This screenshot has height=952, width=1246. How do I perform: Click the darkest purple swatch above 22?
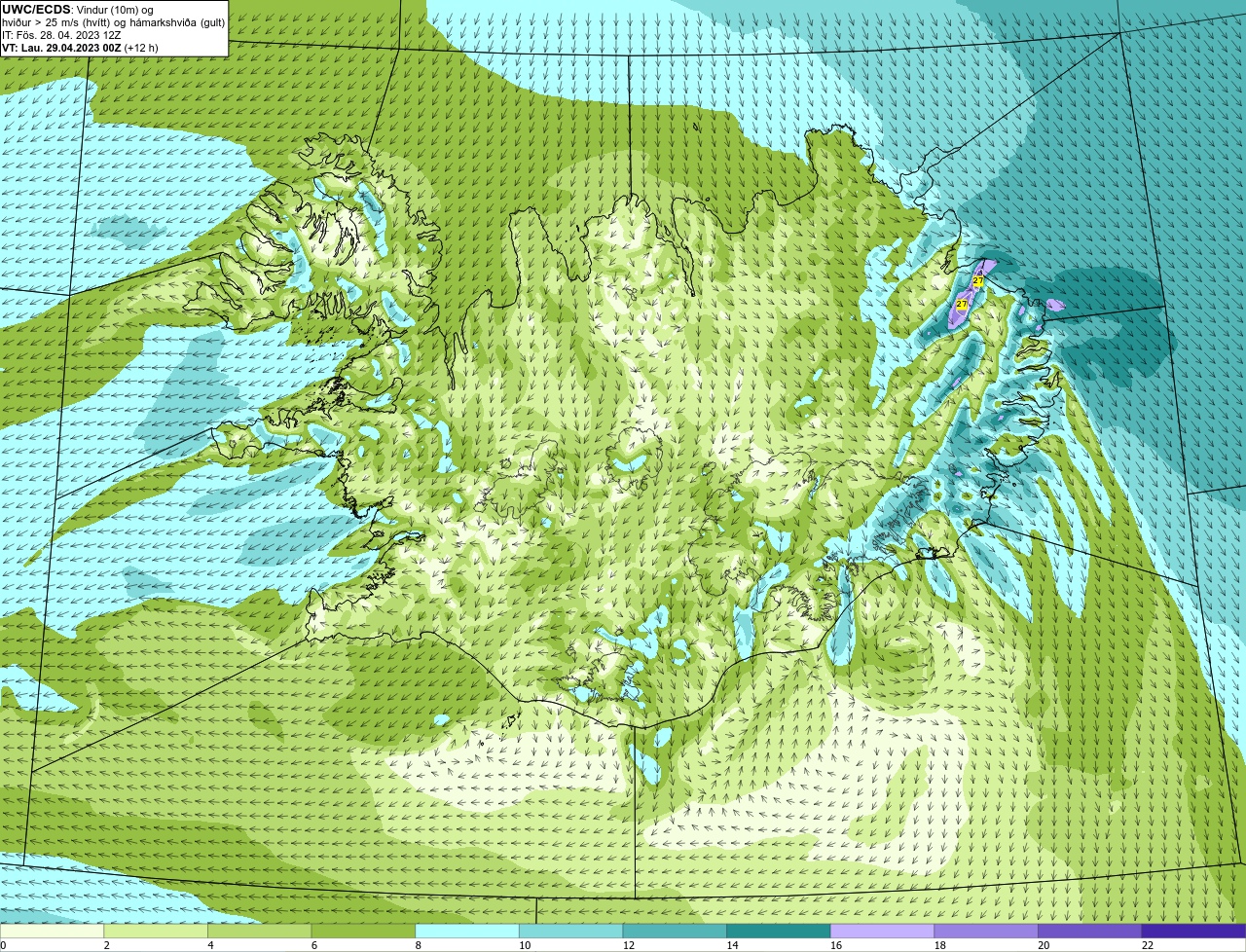(x=1193, y=932)
